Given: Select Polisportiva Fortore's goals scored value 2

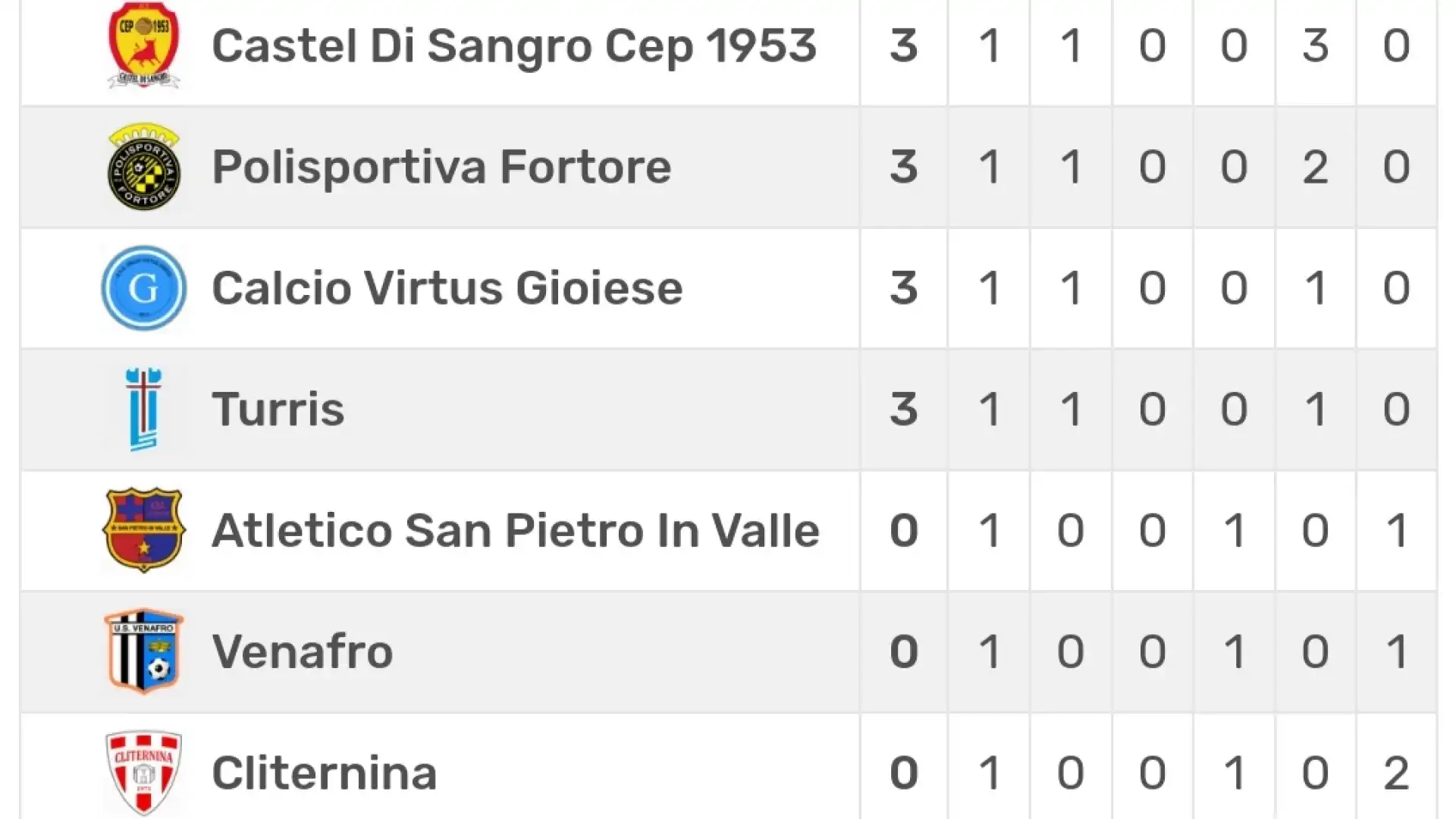Looking at the screenshot, I should [1315, 167].
